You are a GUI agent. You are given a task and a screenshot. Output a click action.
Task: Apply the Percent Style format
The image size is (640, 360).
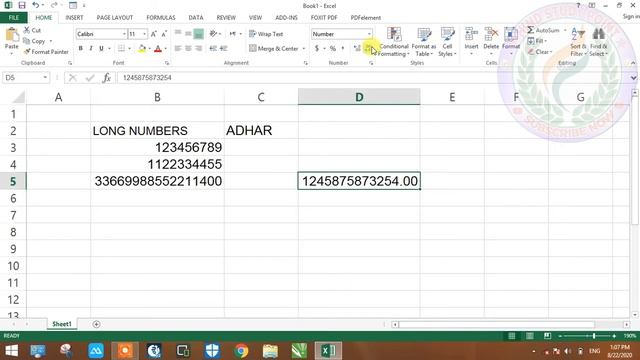click(333, 49)
